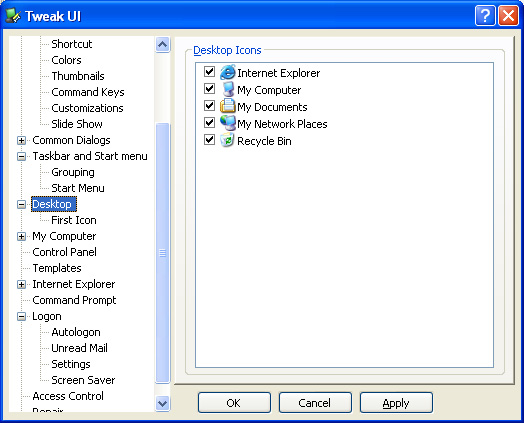Screen dimensions: 524x423
Task: Open the Command Prompt page
Action: (74, 300)
